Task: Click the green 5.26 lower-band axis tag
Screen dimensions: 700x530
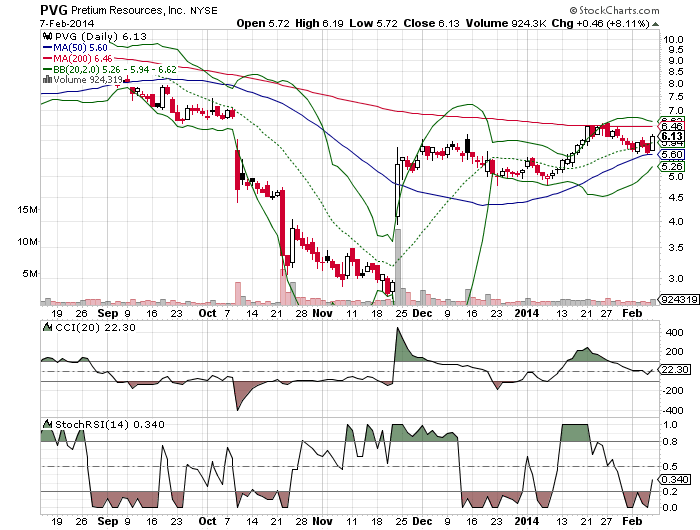Action: 672,167
